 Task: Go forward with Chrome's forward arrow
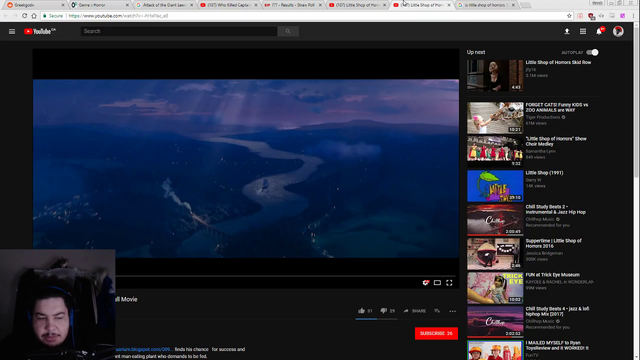point(15,16)
